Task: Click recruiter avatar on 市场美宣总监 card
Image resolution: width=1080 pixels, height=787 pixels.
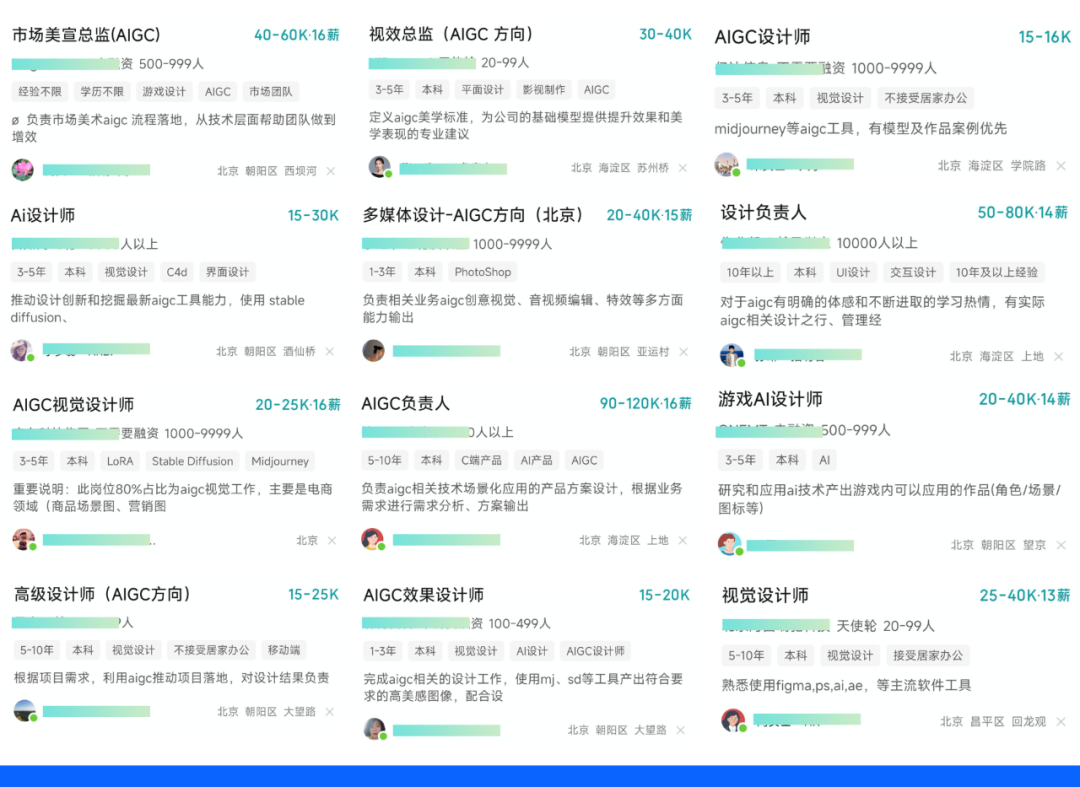Action: pyautogui.click(x=22, y=170)
